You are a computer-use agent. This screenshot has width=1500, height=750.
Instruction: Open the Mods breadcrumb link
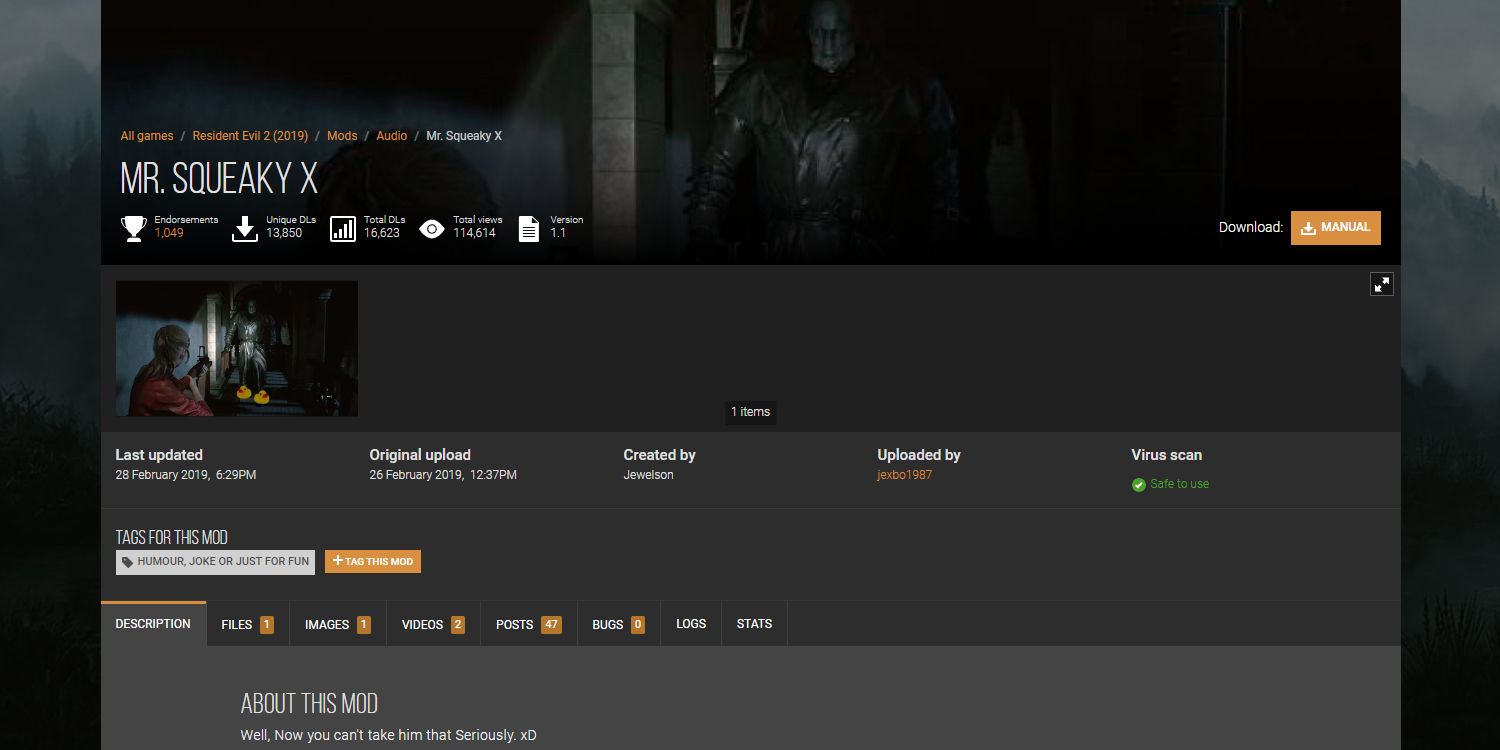click(342, 136)
